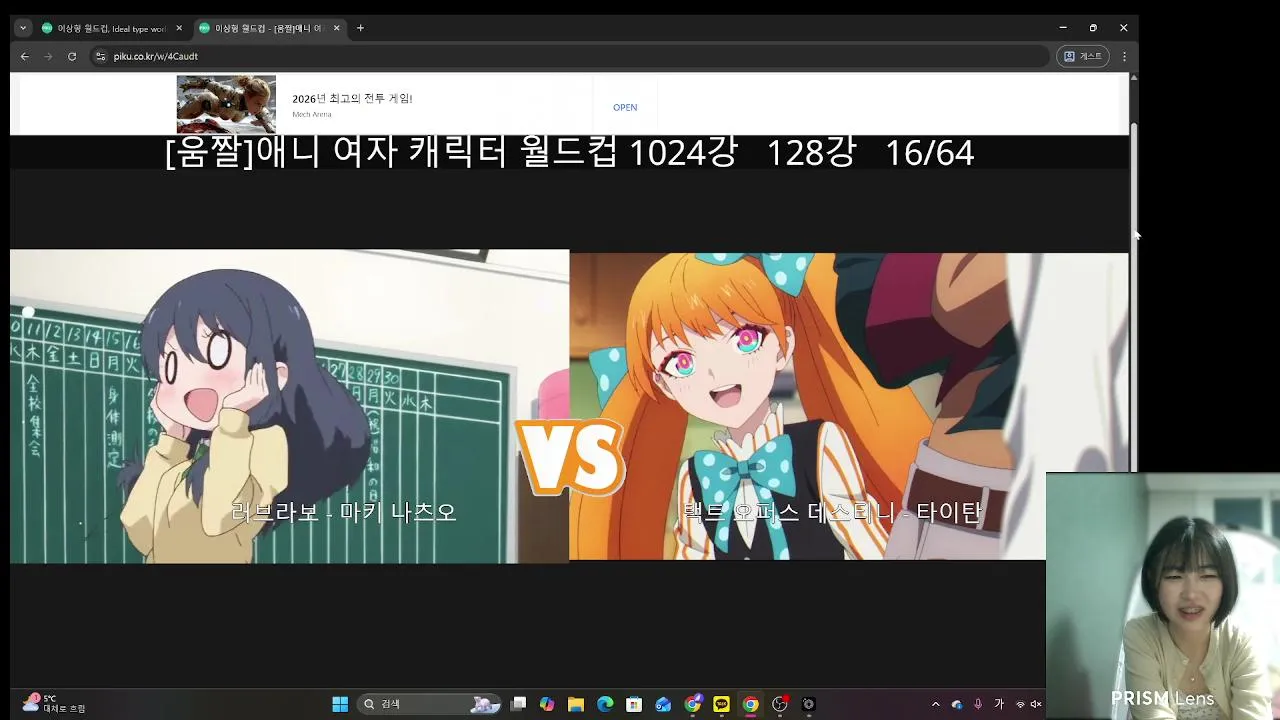Open the Chrome tab search dropdown
The height and width of the screenshot is (720, 1280).
(23, 28)
